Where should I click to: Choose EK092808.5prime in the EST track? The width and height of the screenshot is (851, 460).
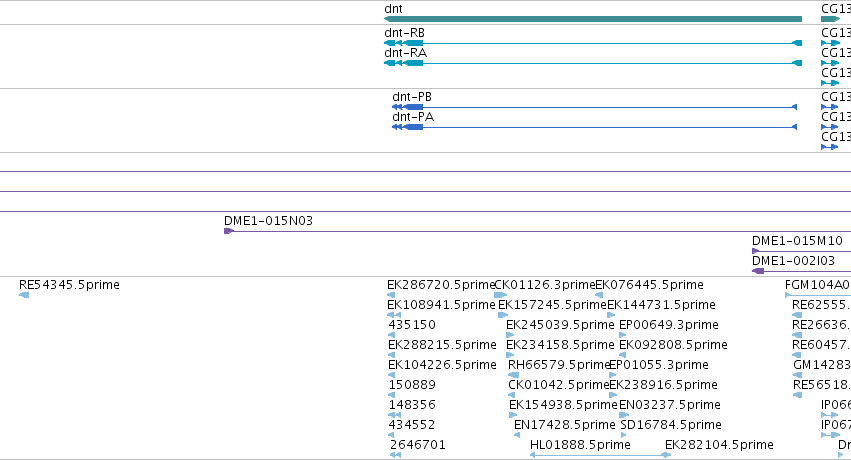coord(674,345)
